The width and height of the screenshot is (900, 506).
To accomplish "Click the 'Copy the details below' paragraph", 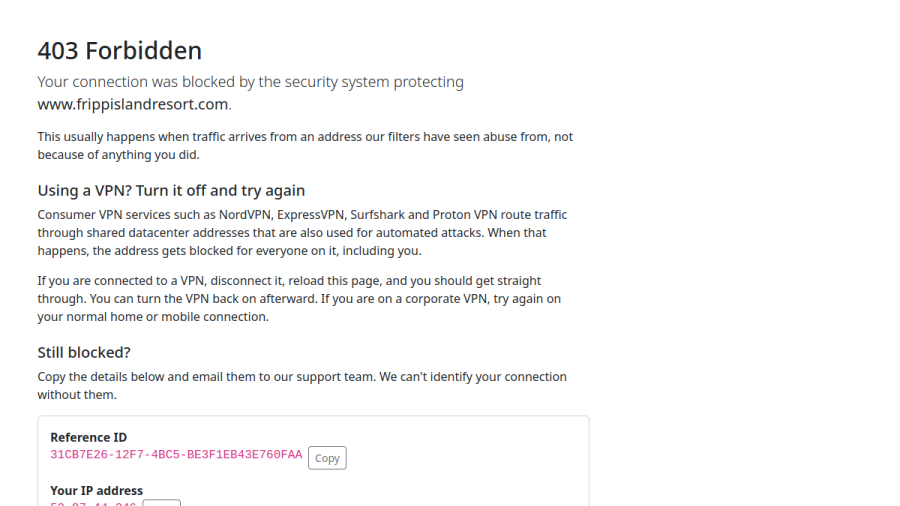I will [302, 386].
